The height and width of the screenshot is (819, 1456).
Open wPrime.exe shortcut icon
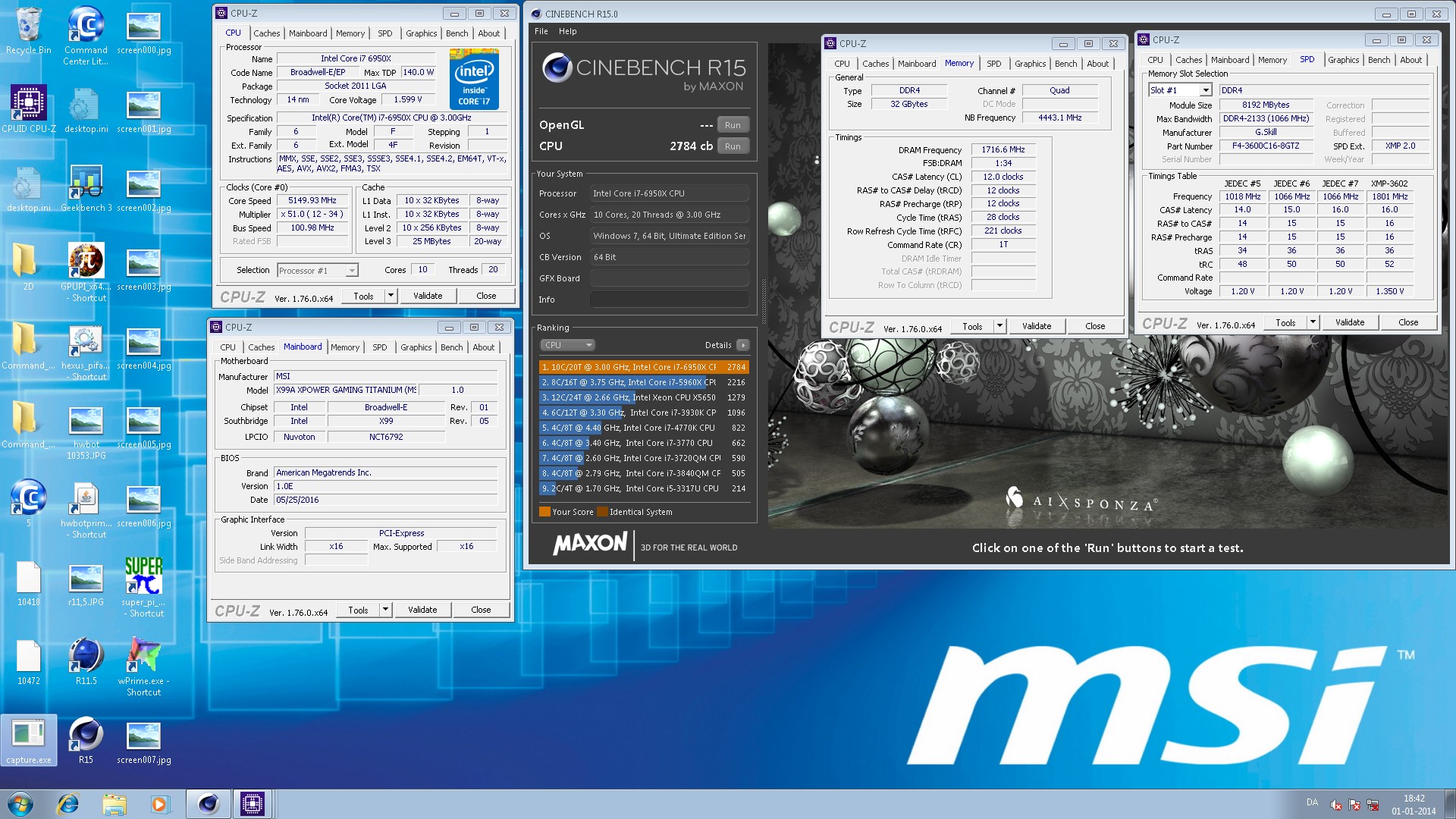[143, 667]
